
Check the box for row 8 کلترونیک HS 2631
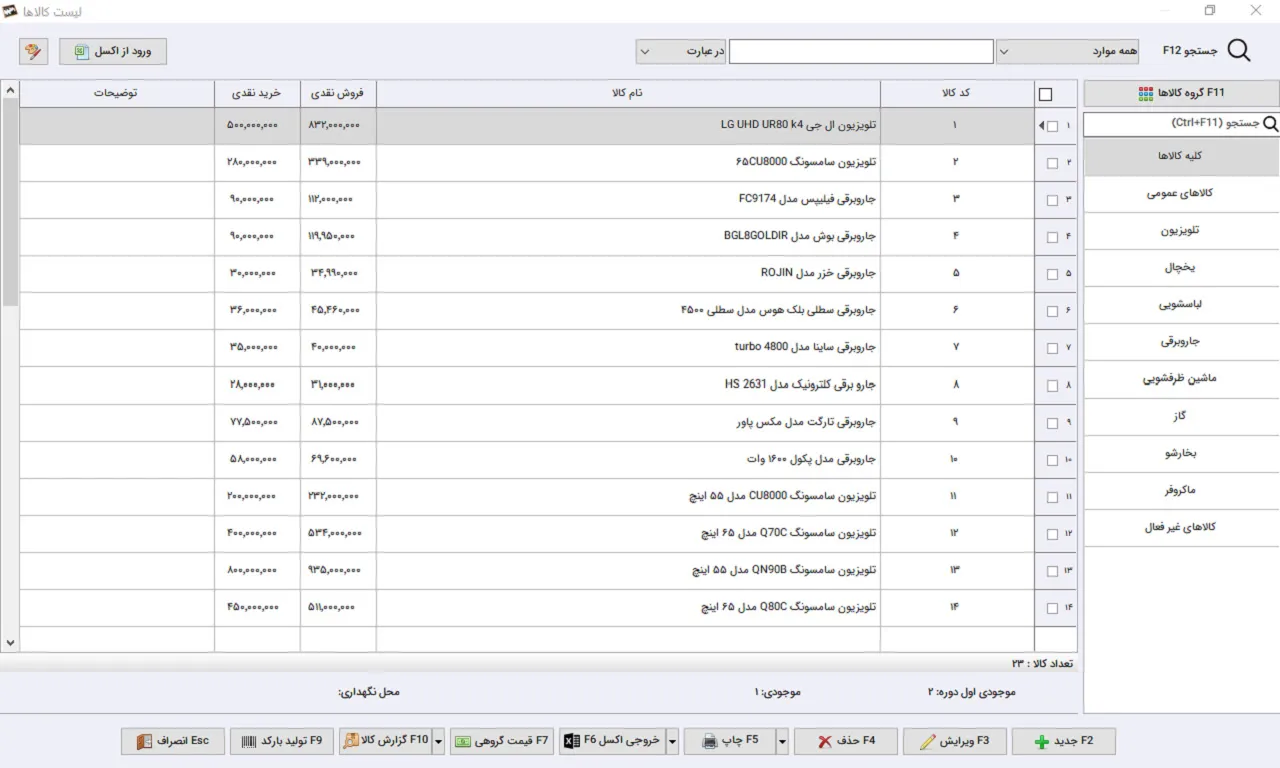point(1052,385)
